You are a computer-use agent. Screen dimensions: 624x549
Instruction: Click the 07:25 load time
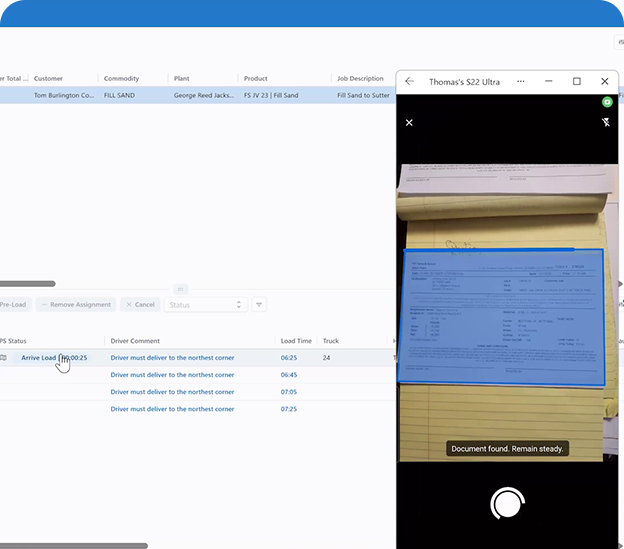pos(289,409)
